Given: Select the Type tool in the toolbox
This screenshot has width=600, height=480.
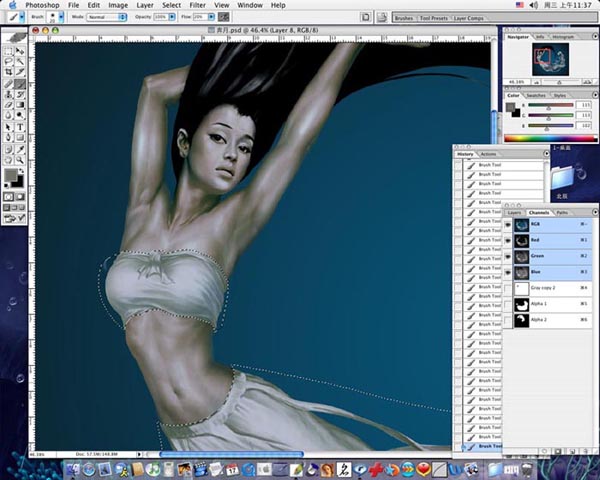Looking at the screenshot, I should [22, 129].
